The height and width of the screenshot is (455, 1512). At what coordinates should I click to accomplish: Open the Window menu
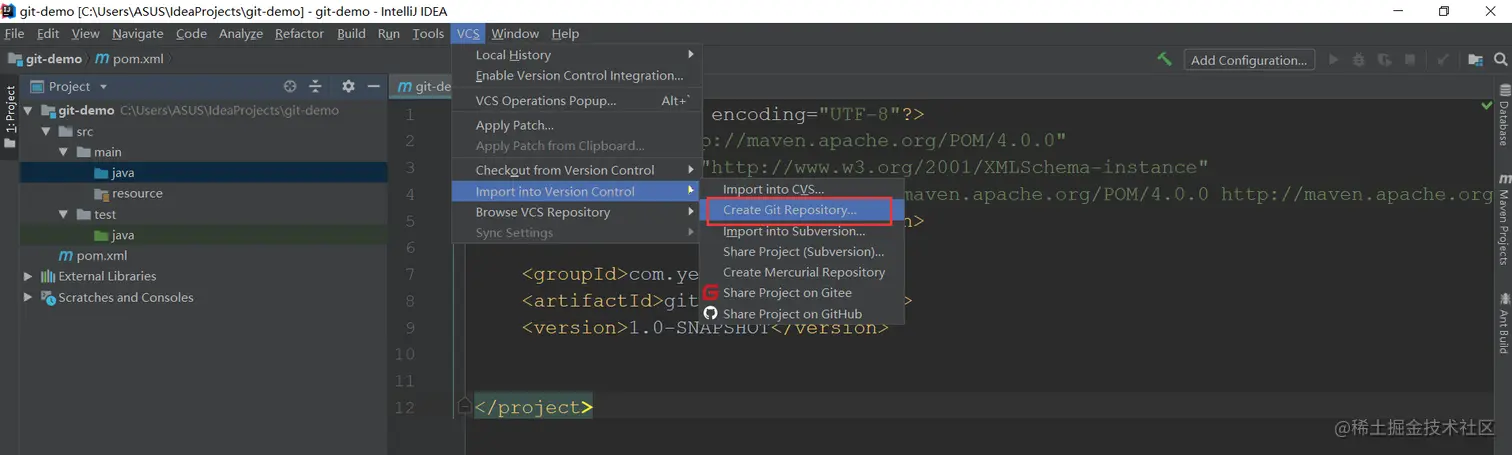point(515,34)
